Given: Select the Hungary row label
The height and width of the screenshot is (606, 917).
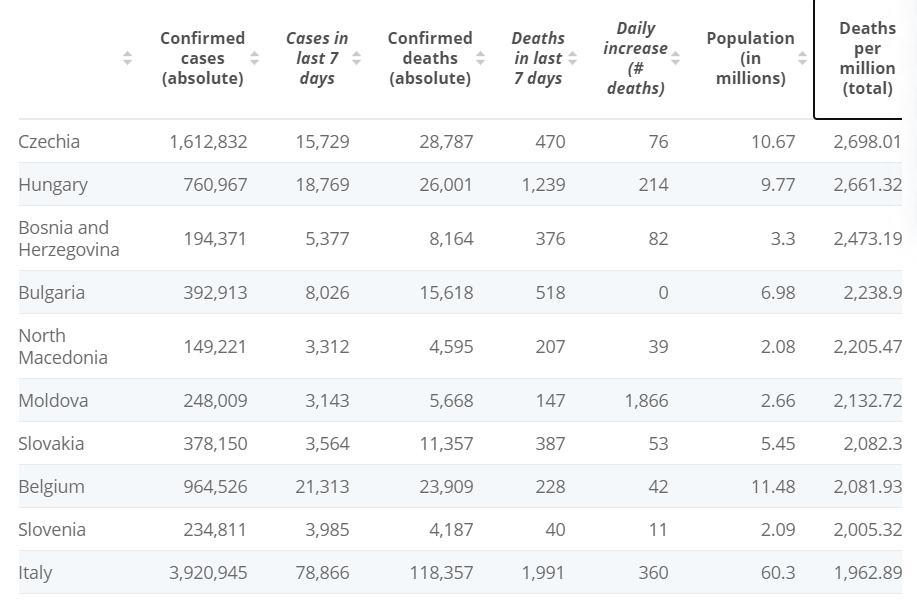Looking at the screenshot, I should coord(53,185).
